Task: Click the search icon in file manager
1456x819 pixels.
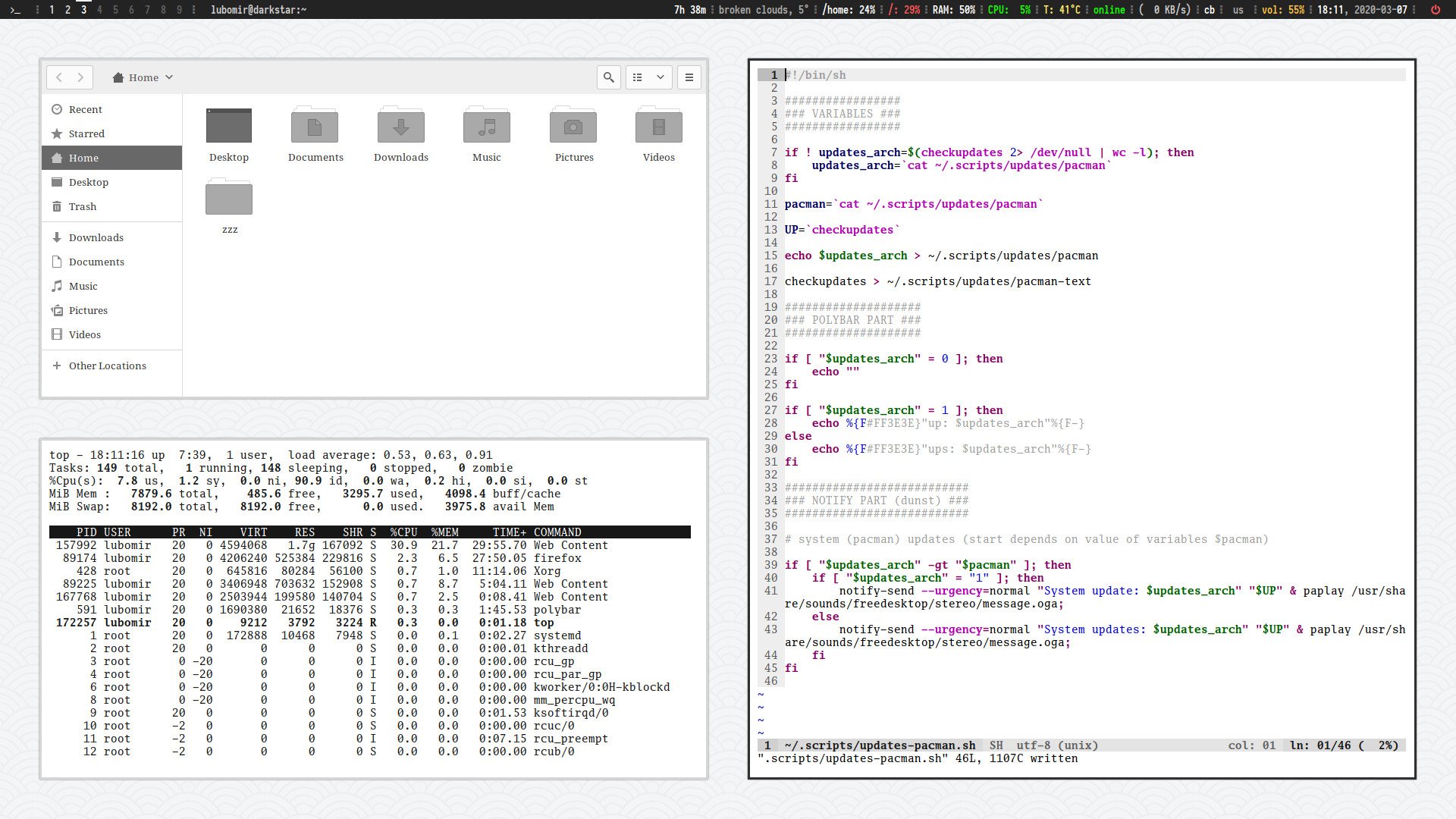Action: [608, 77]
